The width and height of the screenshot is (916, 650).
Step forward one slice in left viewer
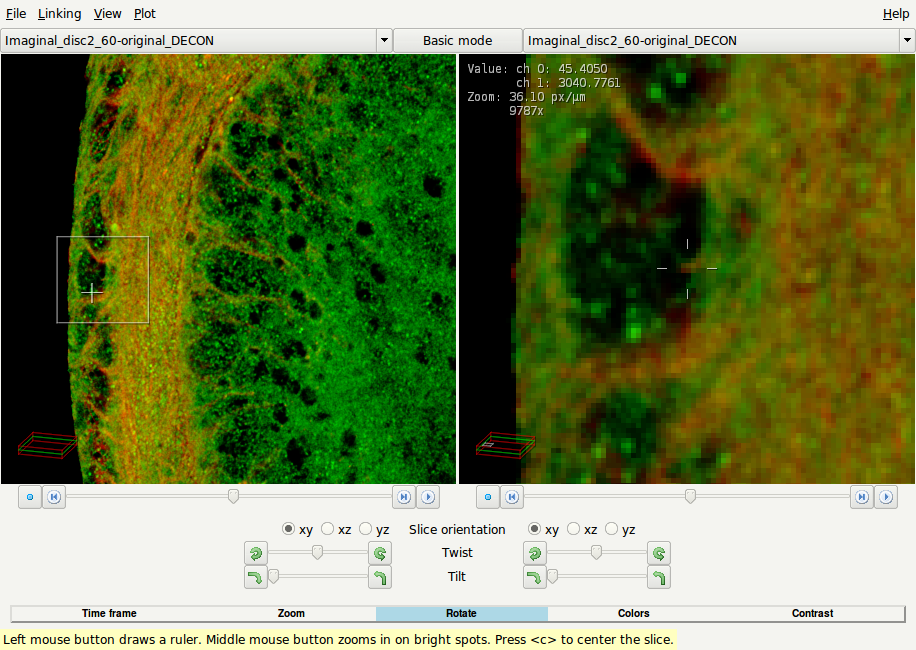404,497
